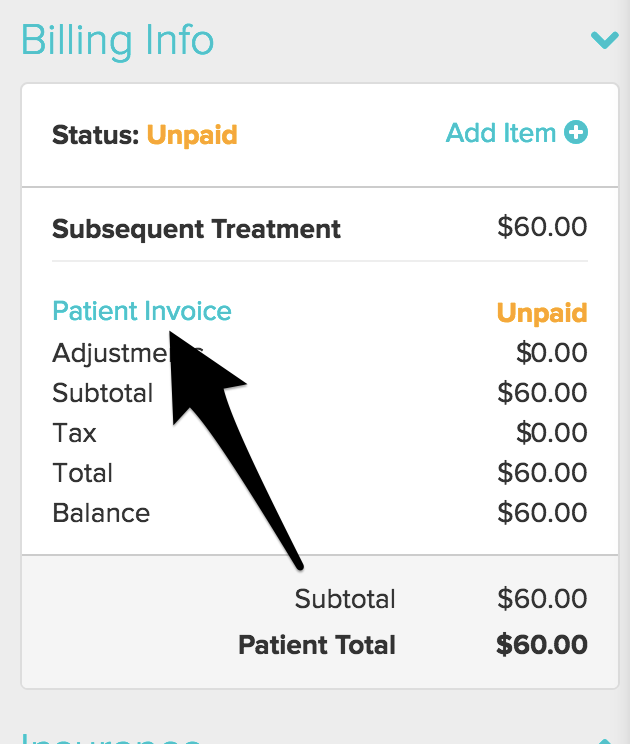
Task: Collapse the Billing Info section chevron
Action: click(x=604, y=40)
